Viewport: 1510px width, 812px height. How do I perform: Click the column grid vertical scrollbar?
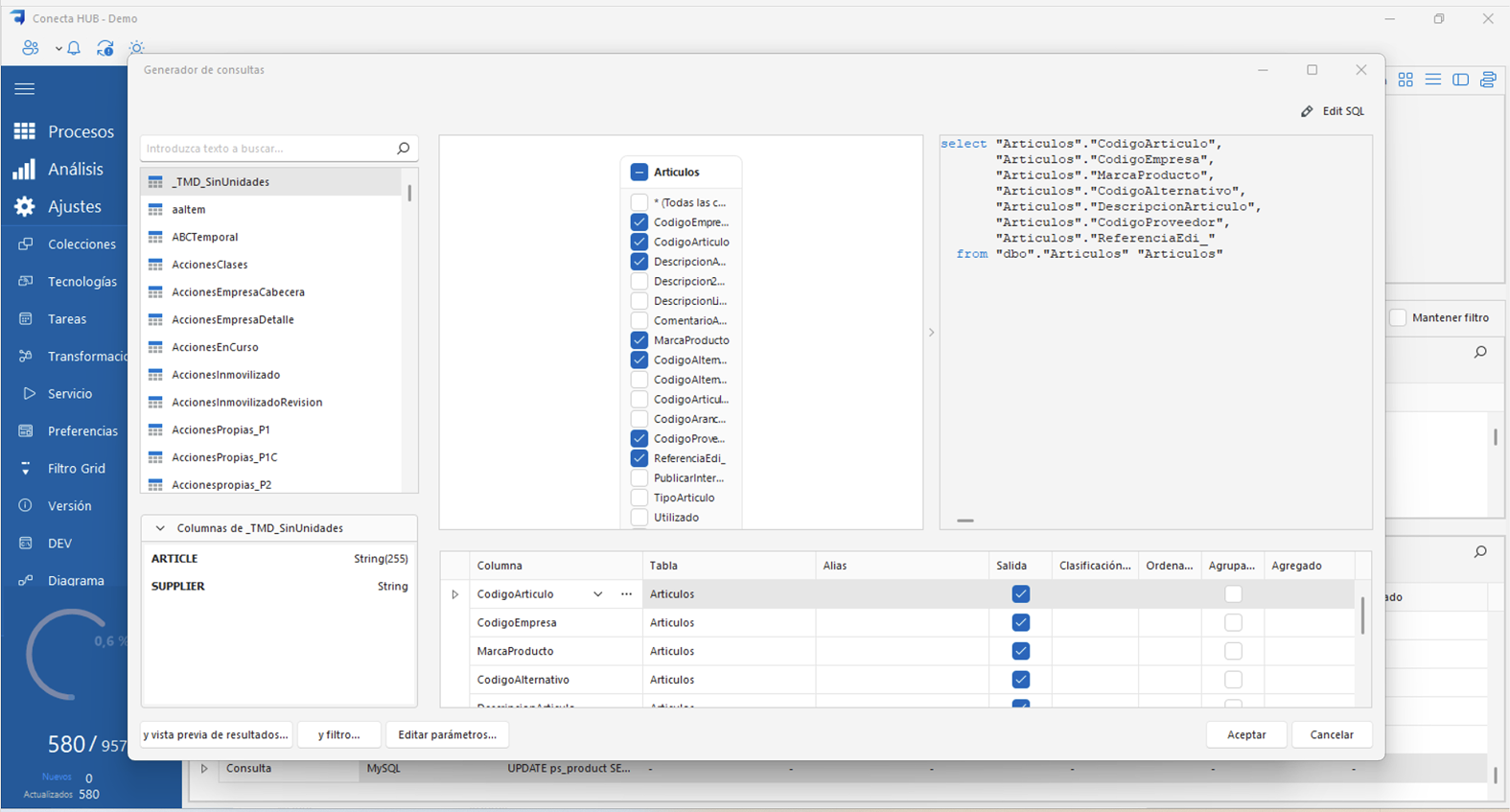(1362, 615)
